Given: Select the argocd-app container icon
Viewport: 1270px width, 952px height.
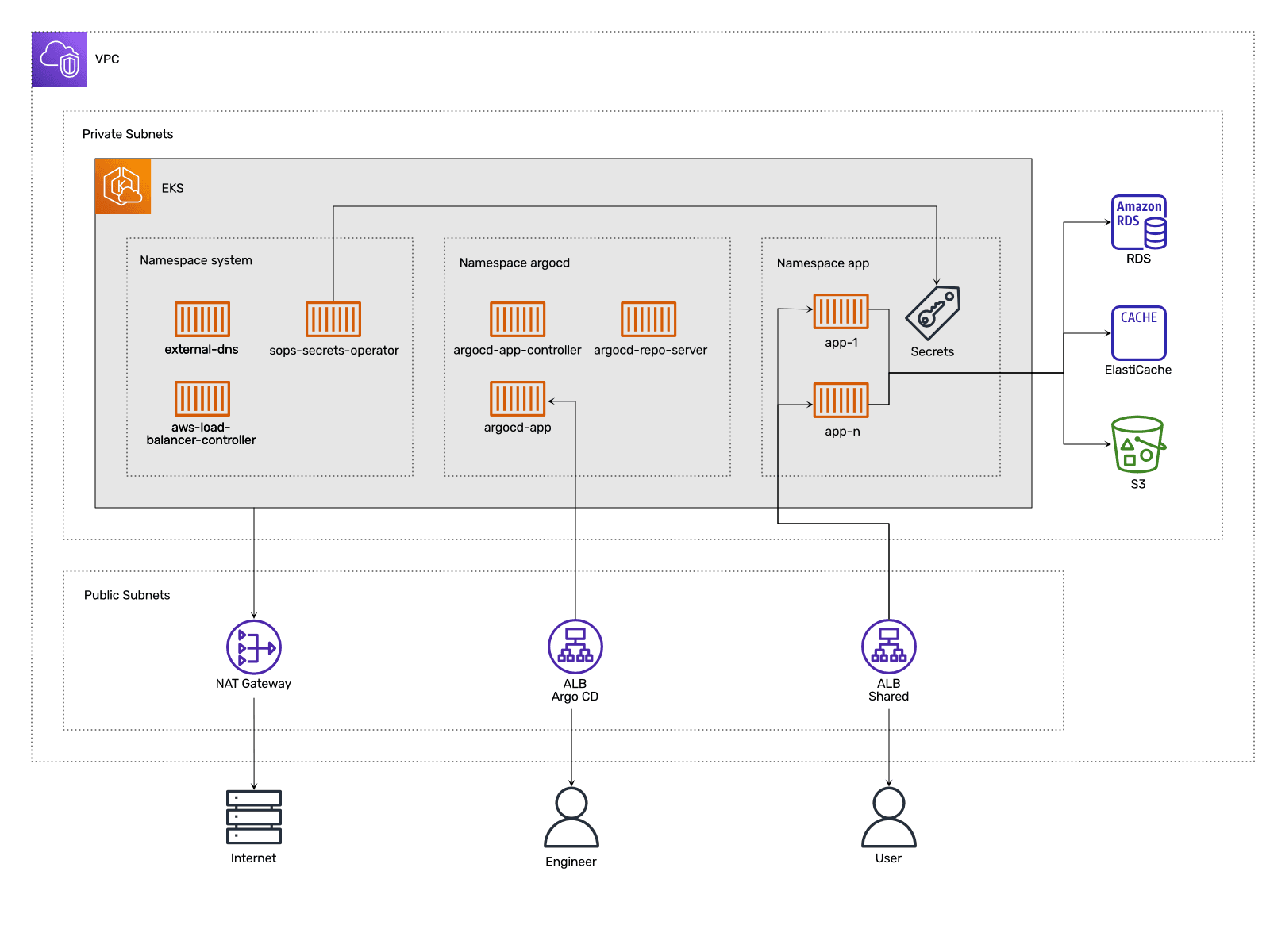Looking at the screenshot, I should point(518,398).
